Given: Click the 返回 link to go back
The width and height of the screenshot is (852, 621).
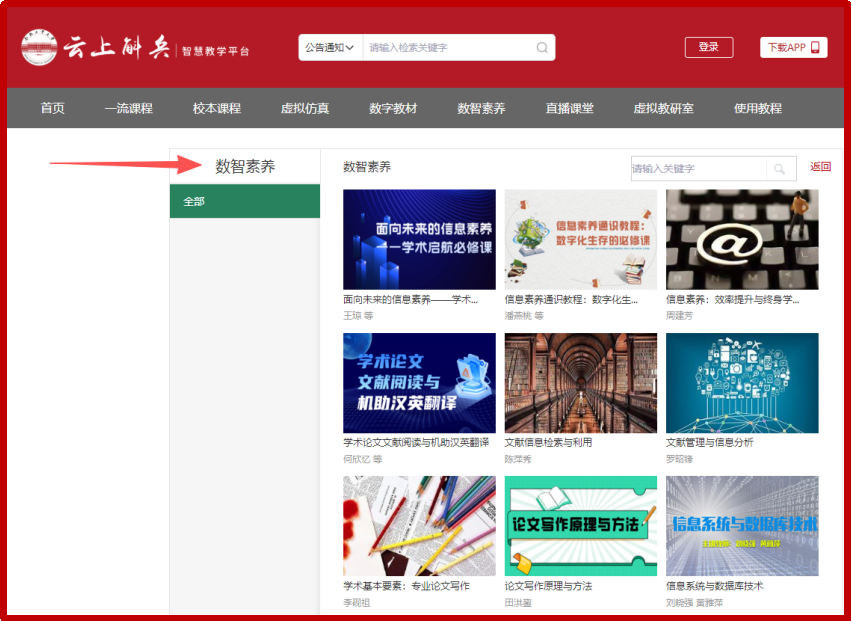Looking at the screenshot, I should tap(820, 167).
